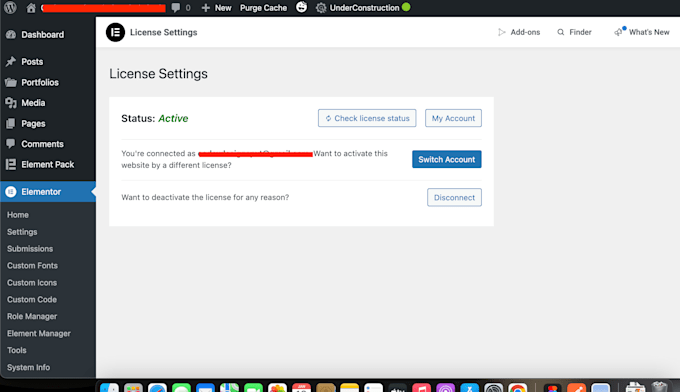Click the Elementor sidebar circle icon

click(11, 192)
